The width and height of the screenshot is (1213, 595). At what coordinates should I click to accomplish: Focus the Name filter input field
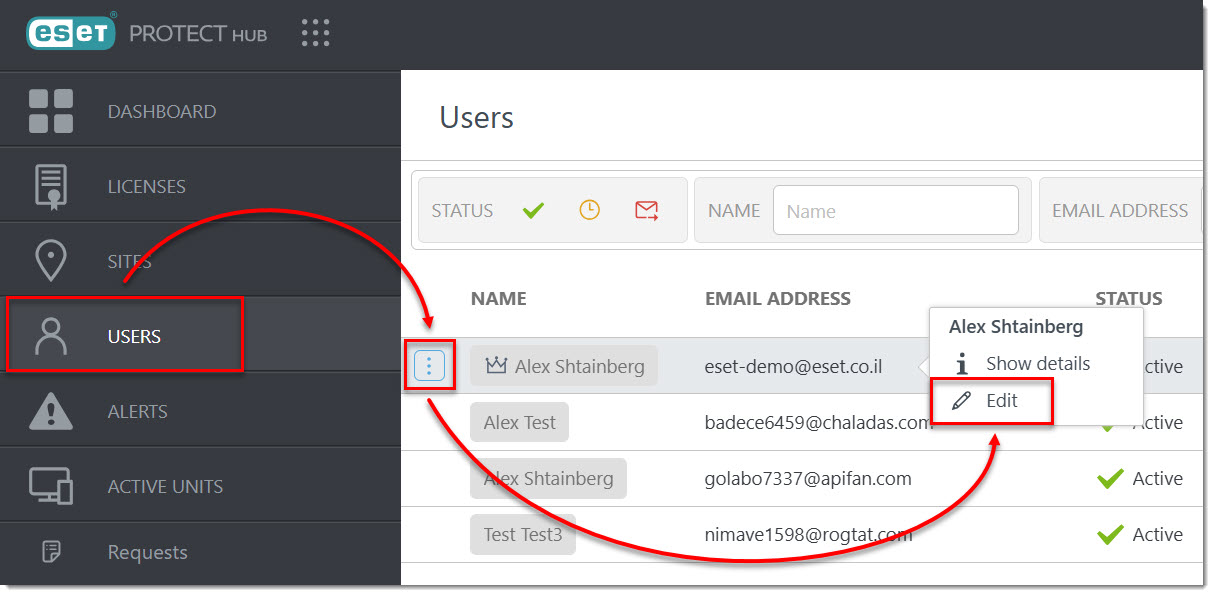click(x=896, y=211)
